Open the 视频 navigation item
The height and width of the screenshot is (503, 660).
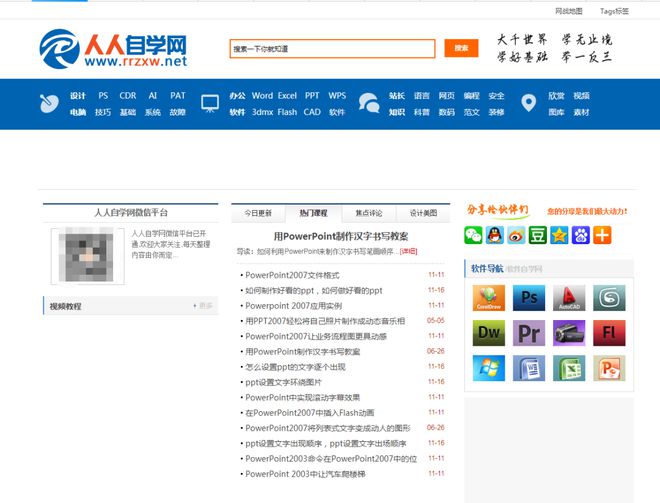pyautogui.click(x=581, y=96)
